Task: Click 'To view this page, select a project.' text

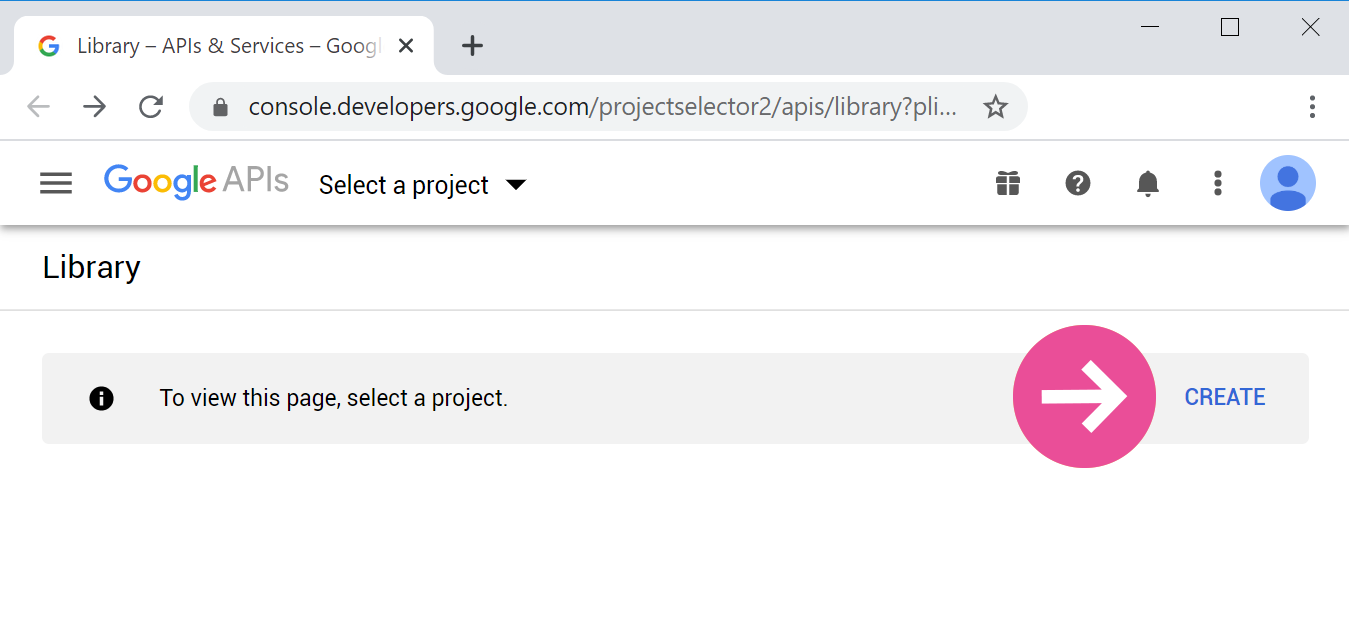Action: (334, 398)
